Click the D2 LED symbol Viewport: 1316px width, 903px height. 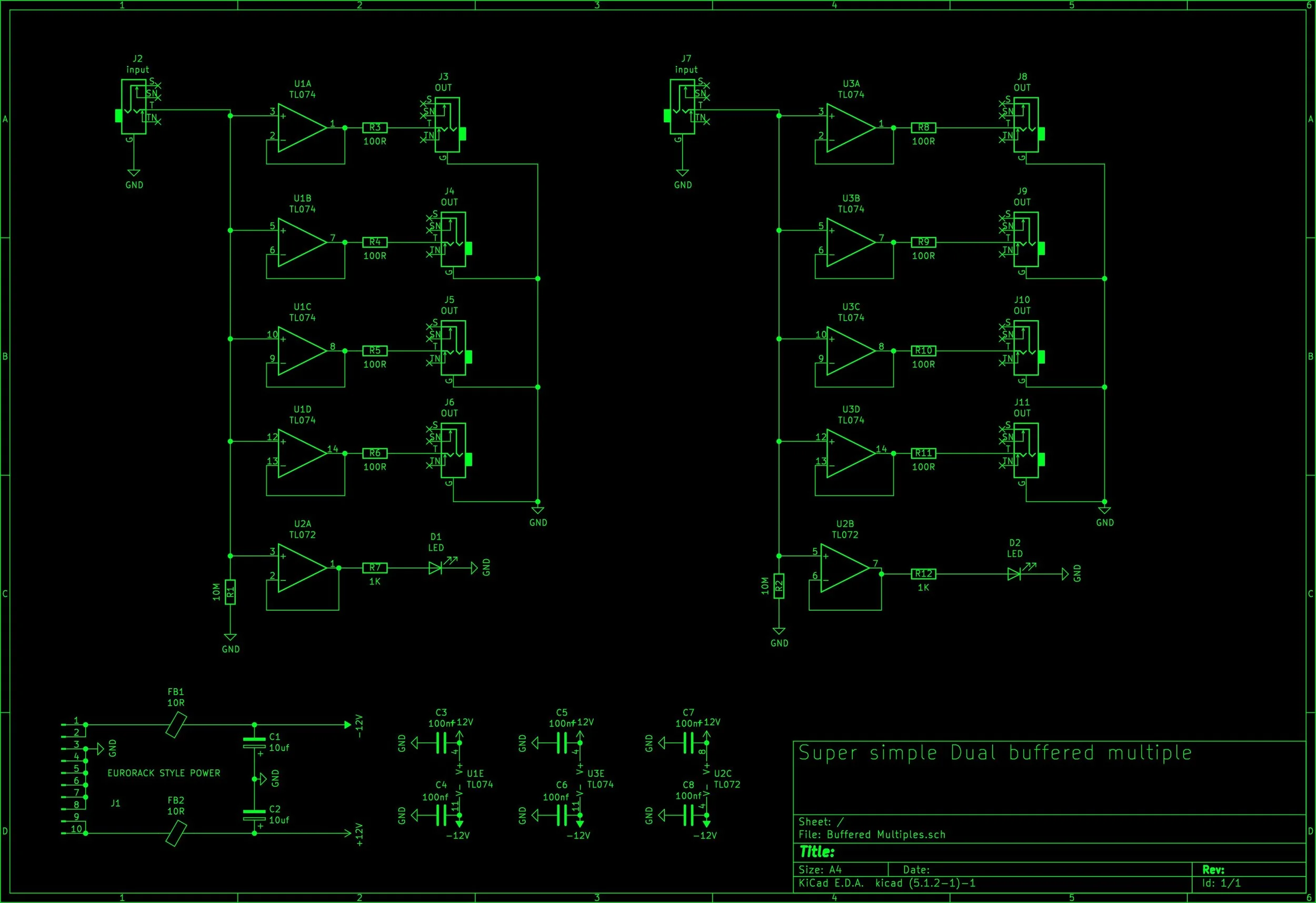1014,574
